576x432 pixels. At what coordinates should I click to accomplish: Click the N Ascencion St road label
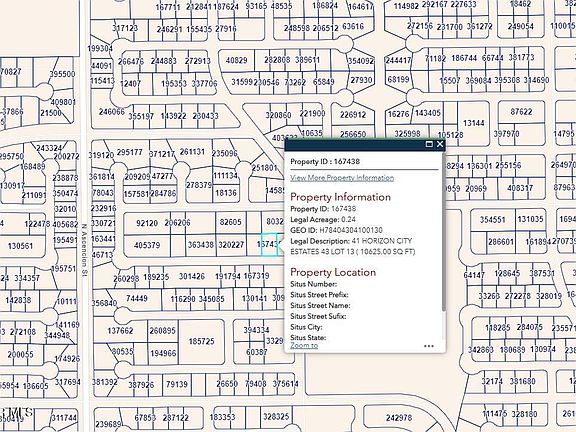tap(84, 250)
